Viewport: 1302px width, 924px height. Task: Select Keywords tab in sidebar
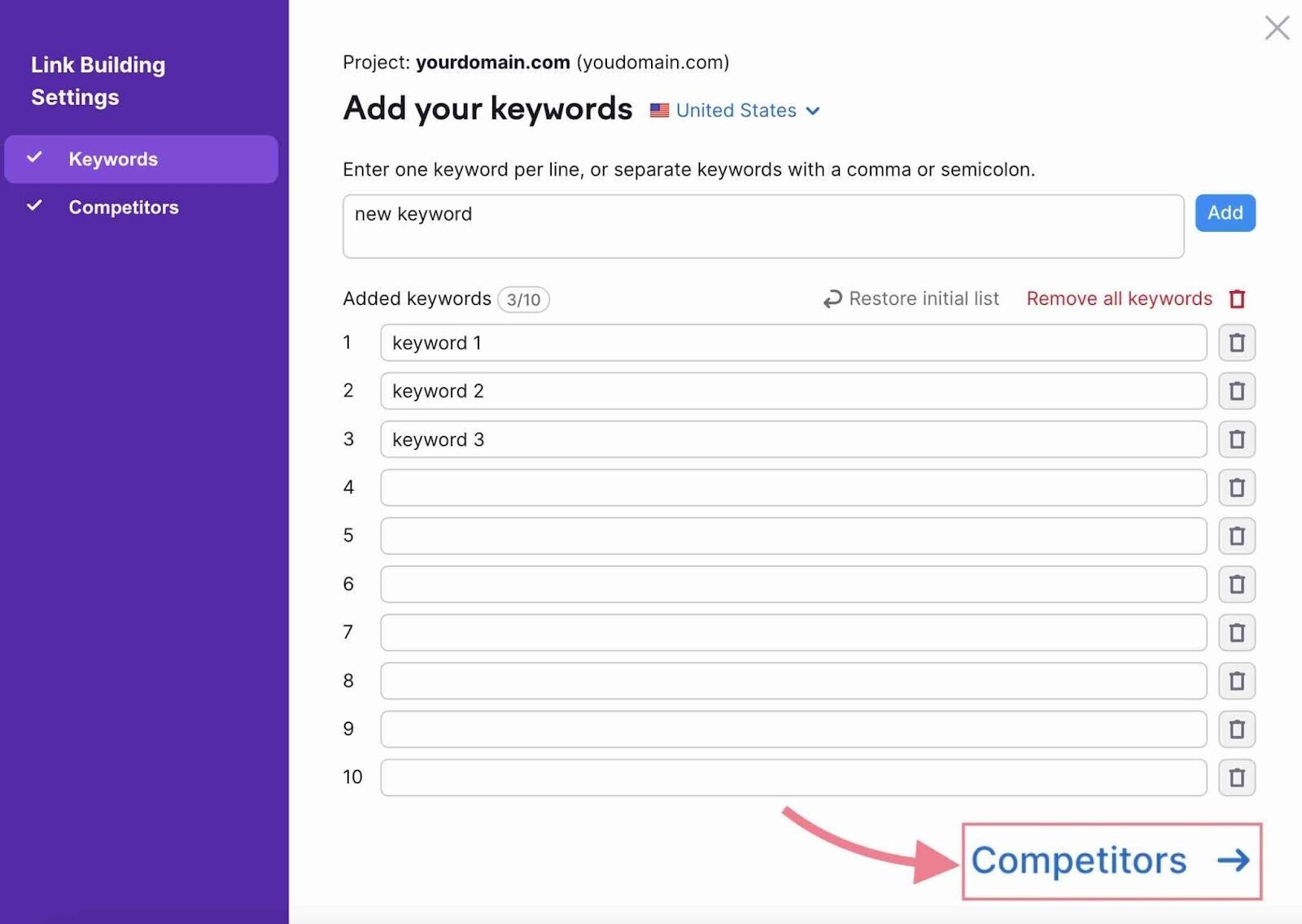113,159
